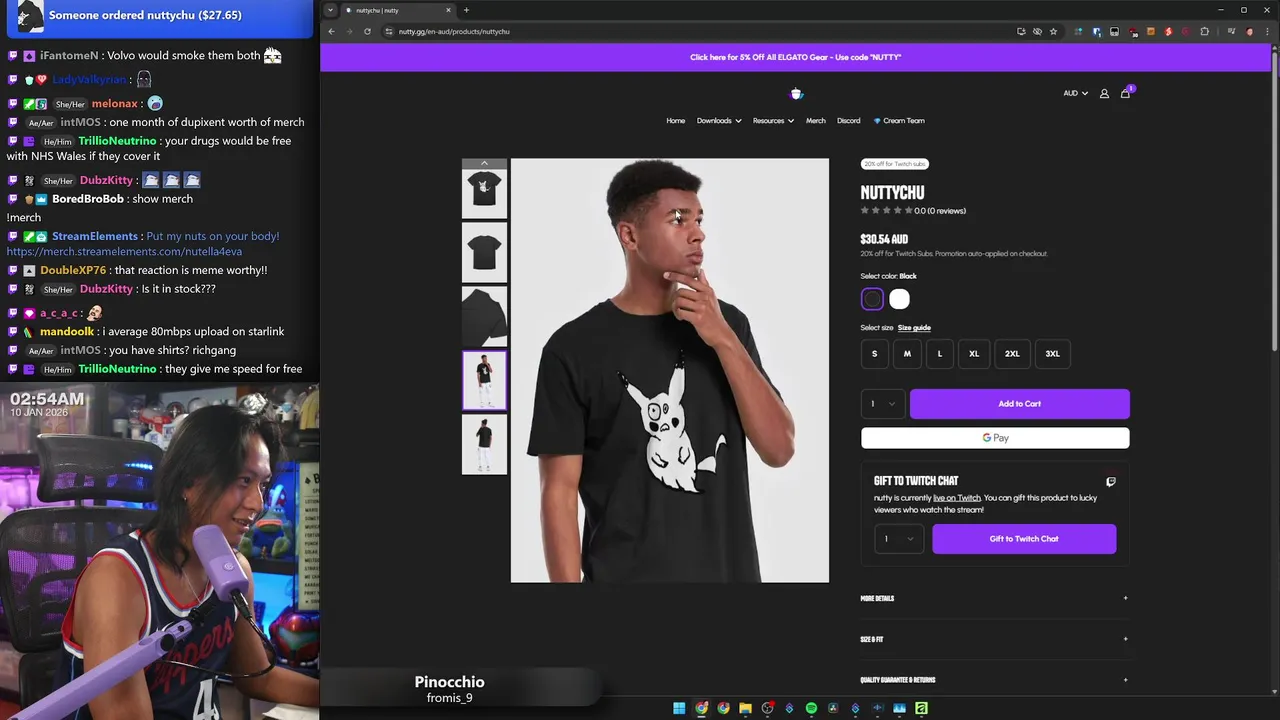Open Chrome three-dot menu
This screenshot has height=720, width=1280.
pos(1267,31)
